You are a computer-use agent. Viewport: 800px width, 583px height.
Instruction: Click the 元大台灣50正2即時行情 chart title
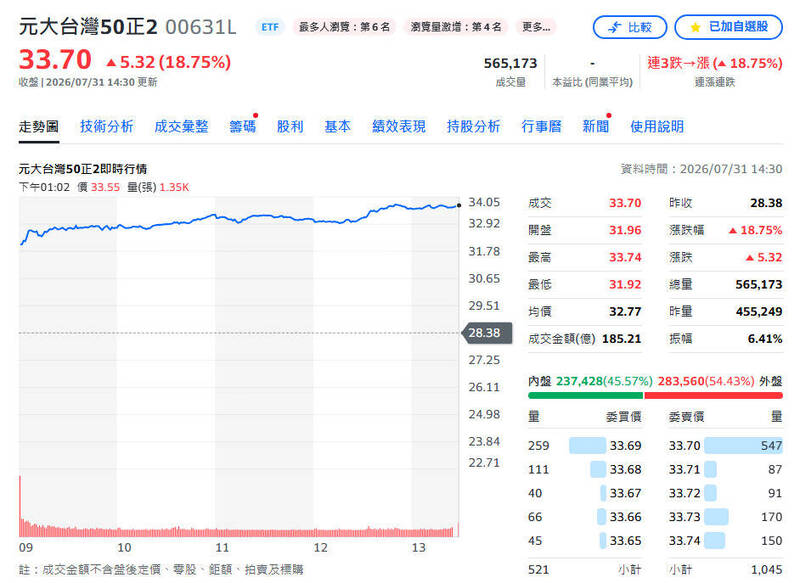[83, 169]
